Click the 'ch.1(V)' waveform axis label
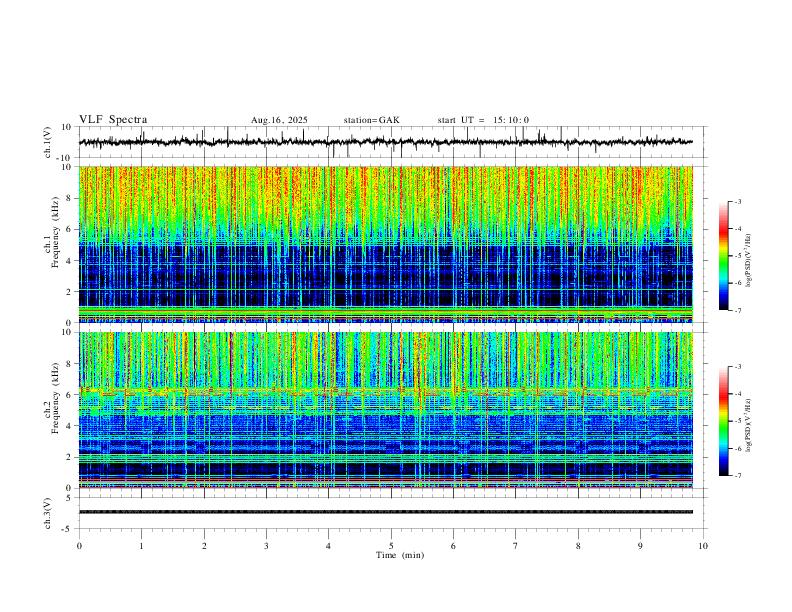Viewport: 792px width, 612px height. (x=48, y=142)
